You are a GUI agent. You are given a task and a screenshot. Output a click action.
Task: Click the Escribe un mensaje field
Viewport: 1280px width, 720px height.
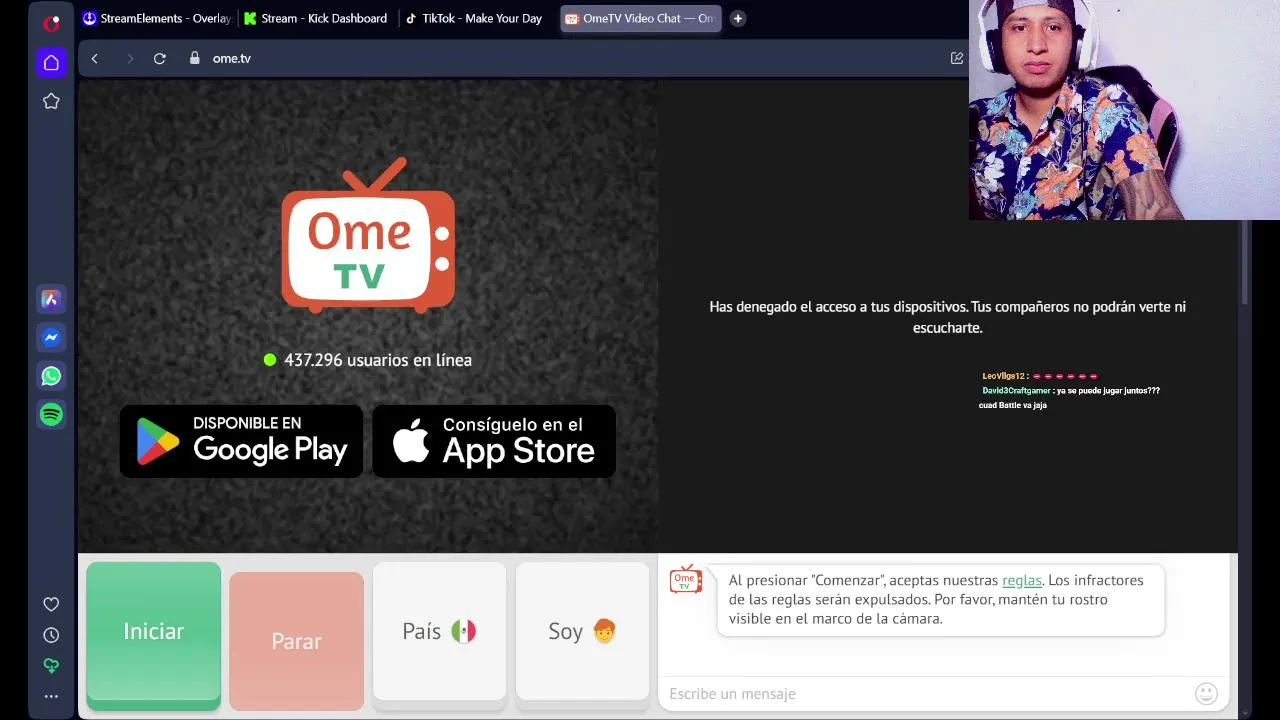pyautogui.click(x=928, y=693)
